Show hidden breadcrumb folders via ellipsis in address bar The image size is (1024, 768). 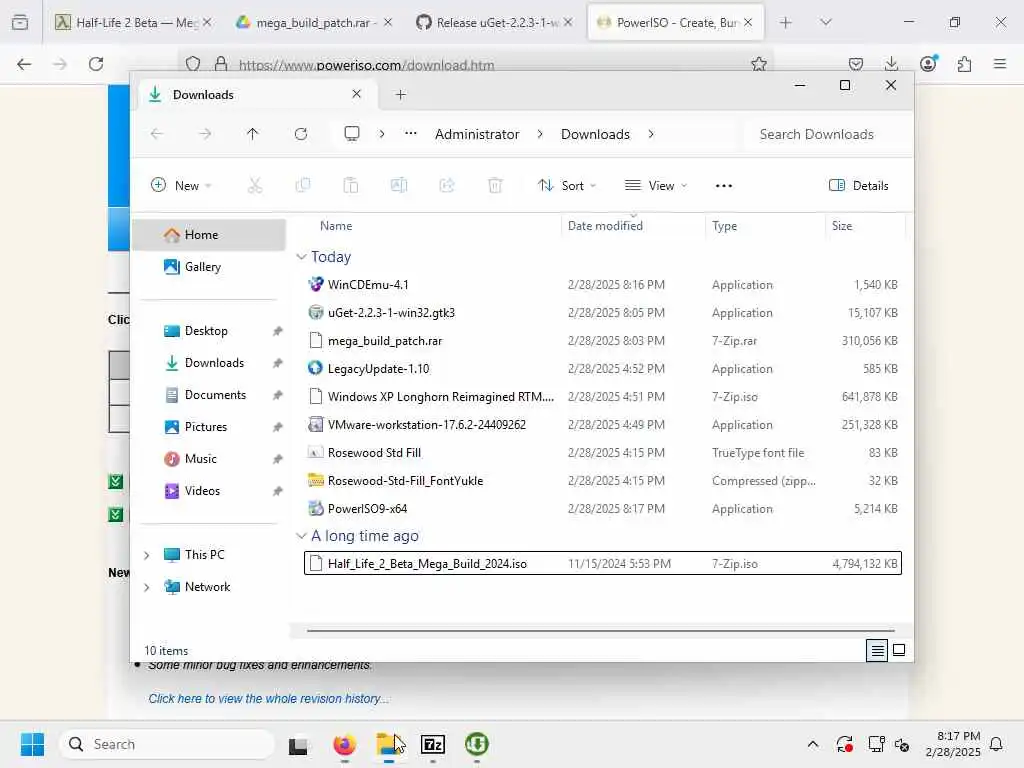point(410,133)
